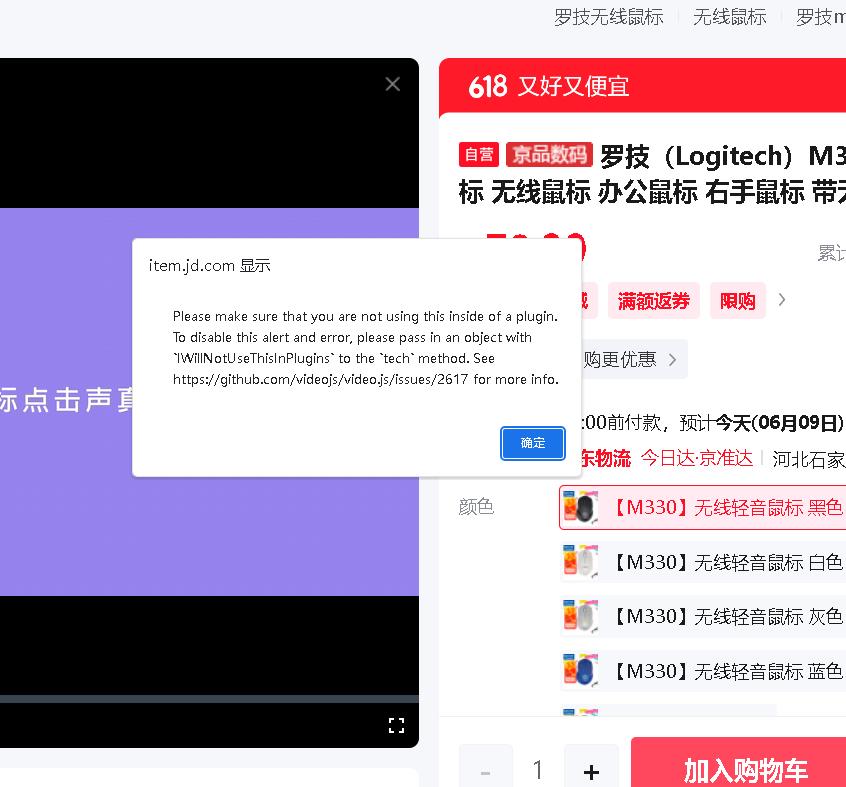Open the 618 又好又便宜 promotion banner
Viewport: 846px width, 787px height.
pos(643,86)
